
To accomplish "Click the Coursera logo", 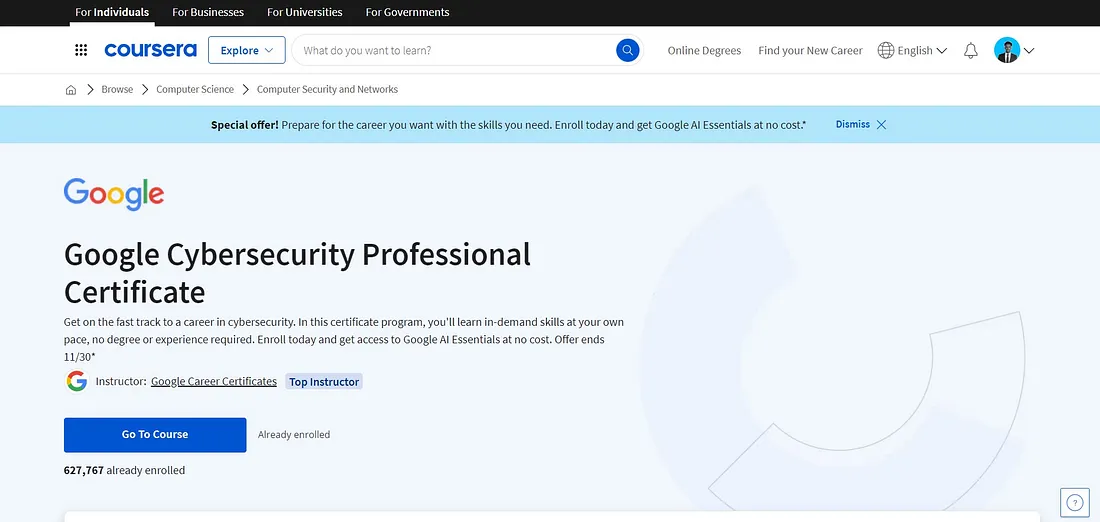I will click(x=150, y=50).
